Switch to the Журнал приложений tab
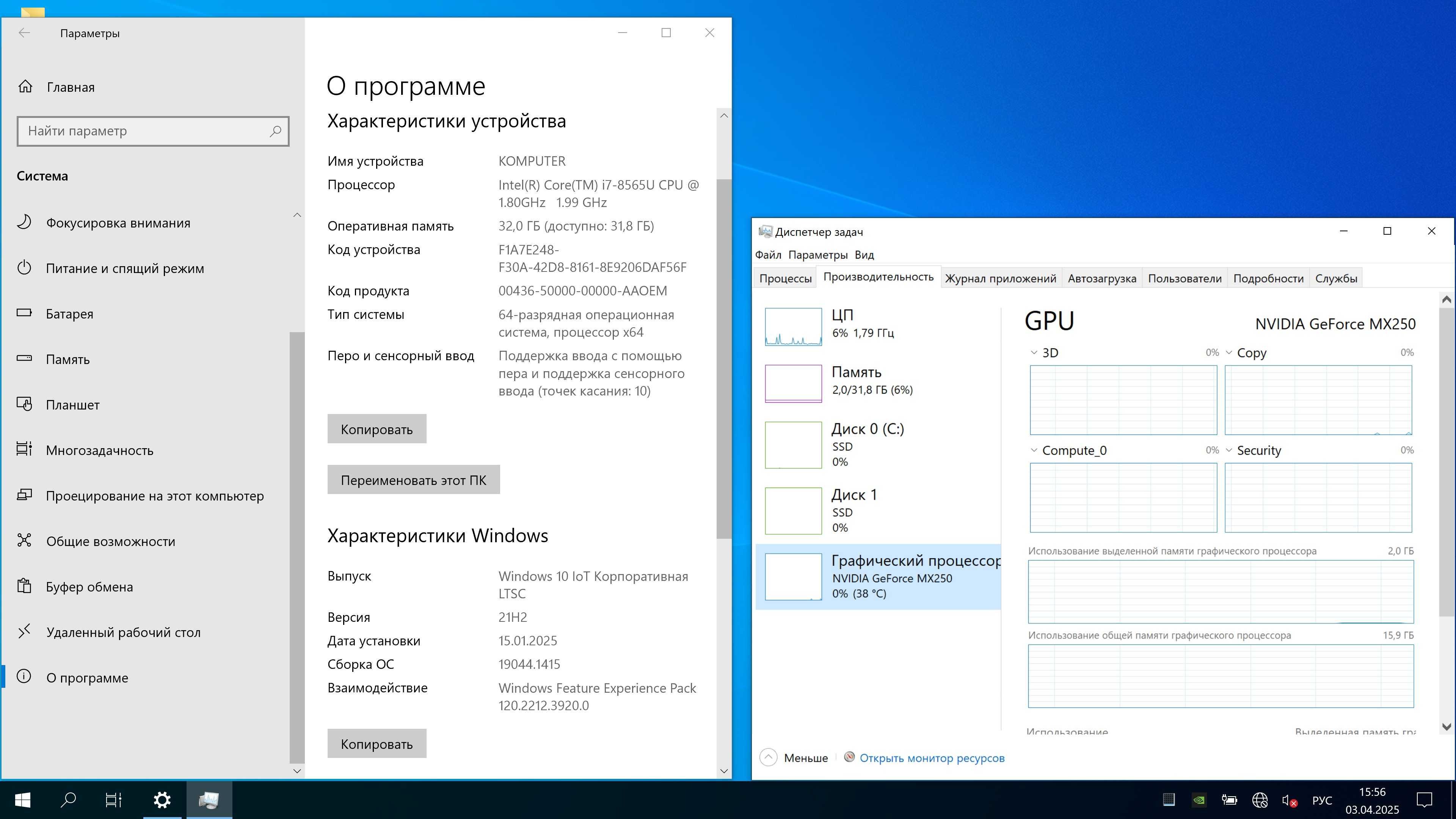Viewport: 1456px width, 819px height. (x=1001, y=278)
